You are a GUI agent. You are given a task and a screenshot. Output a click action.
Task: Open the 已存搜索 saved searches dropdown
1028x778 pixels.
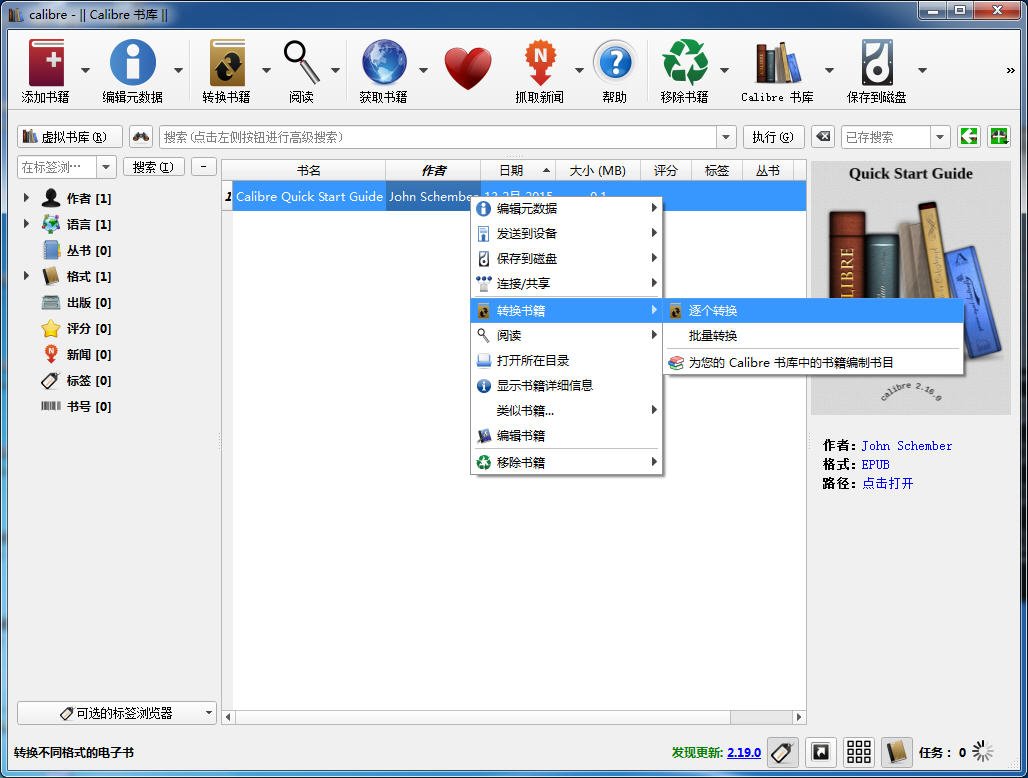tap(939, 137)
